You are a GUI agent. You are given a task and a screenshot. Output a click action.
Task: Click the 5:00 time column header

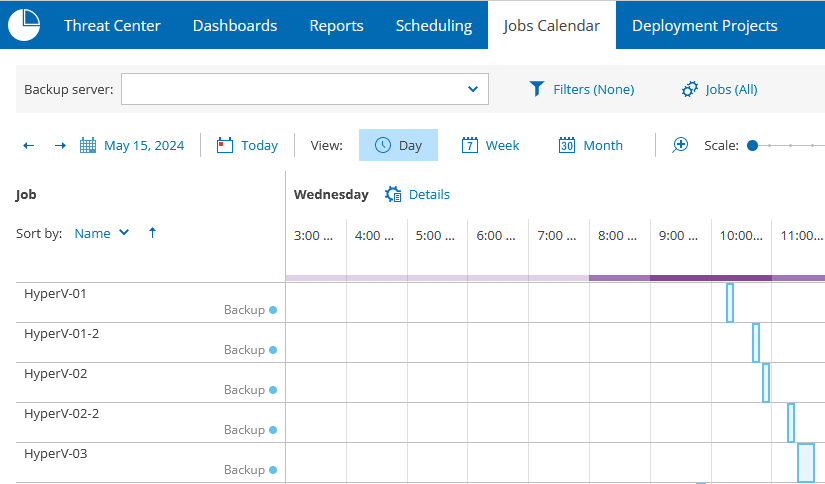click(435, 236)
